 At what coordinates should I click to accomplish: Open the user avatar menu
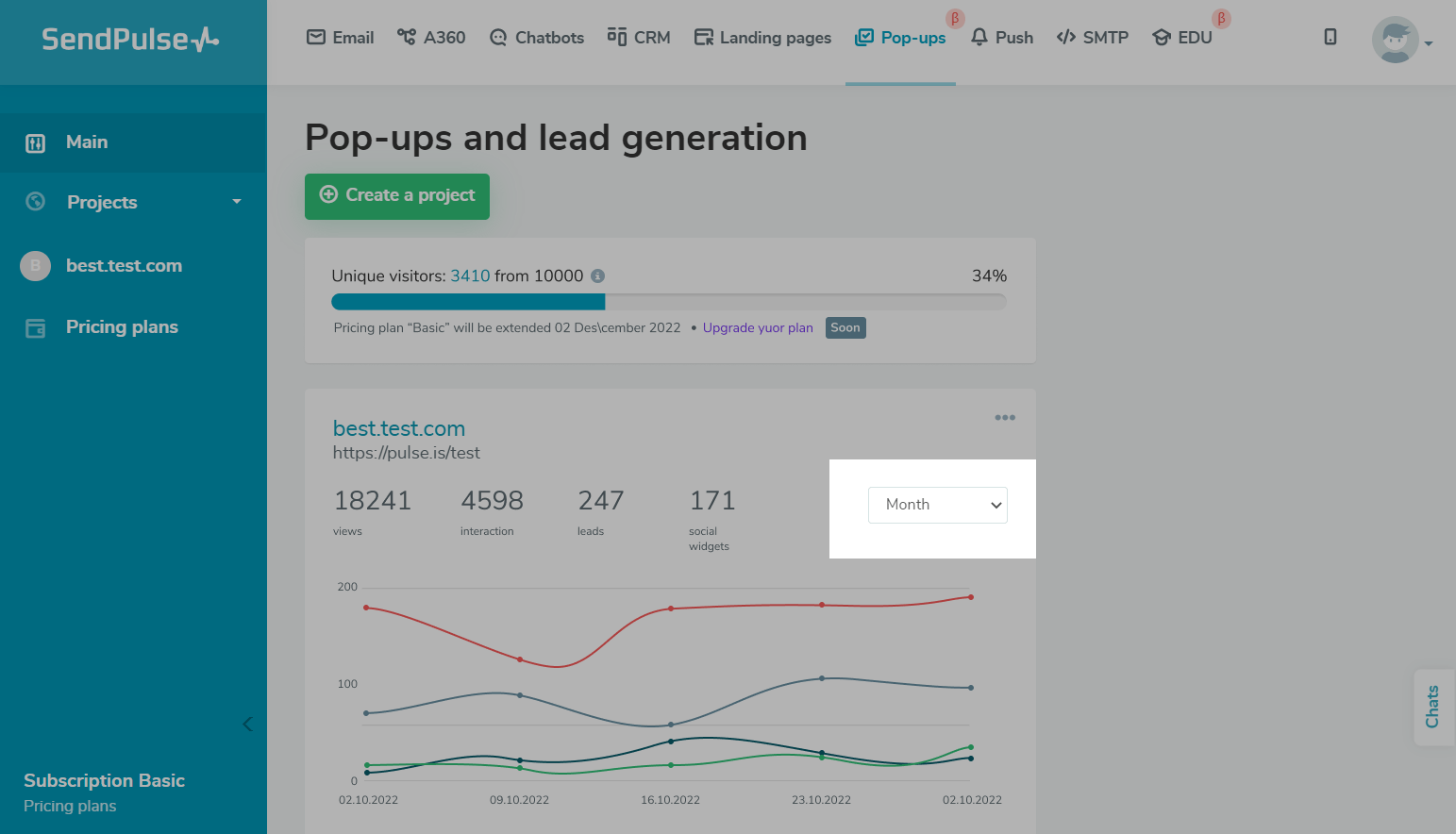click(1395, 40)
